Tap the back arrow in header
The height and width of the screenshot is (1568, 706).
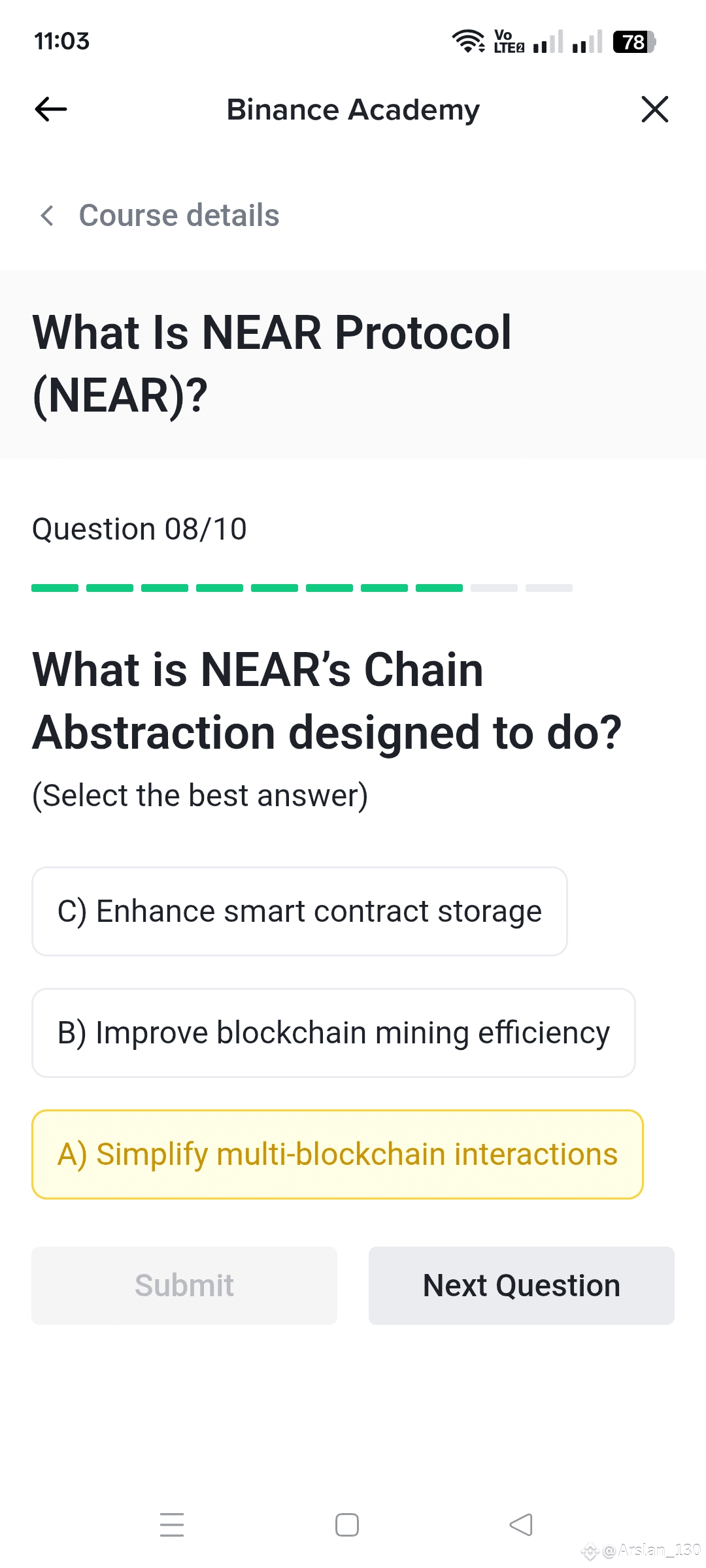coord(51,109)
